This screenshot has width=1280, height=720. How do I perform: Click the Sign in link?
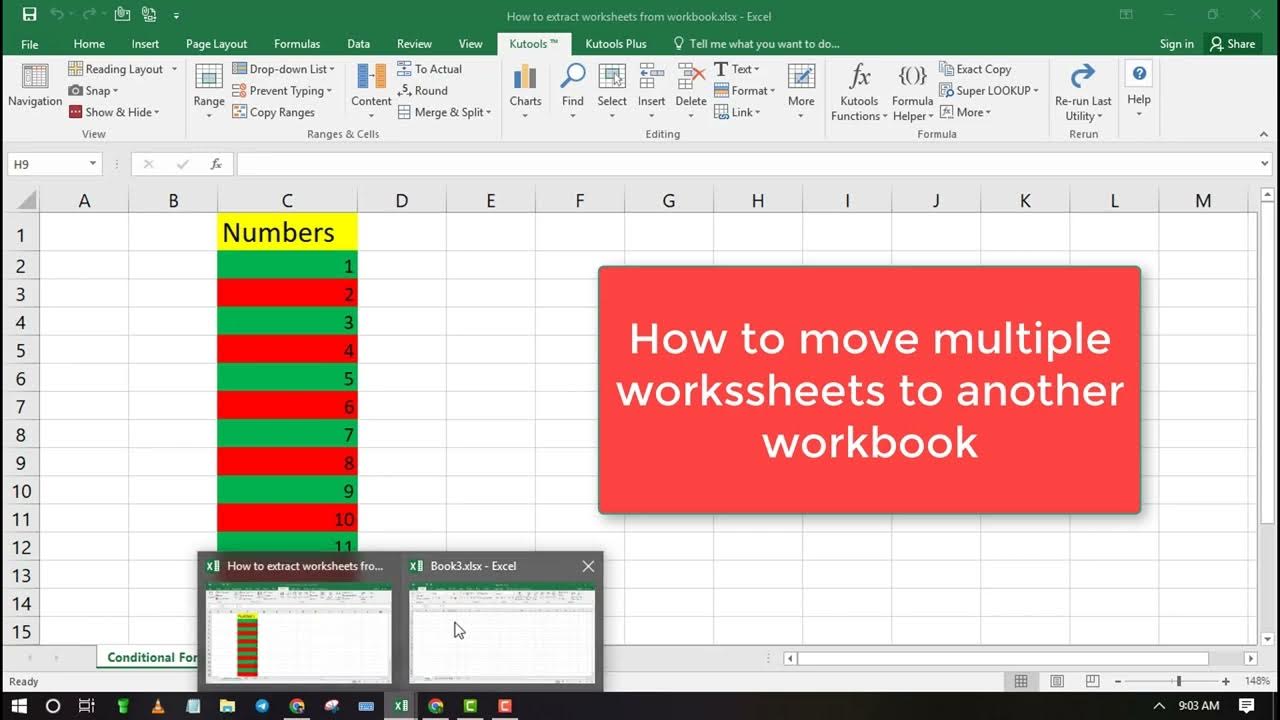pos(1176,43)
